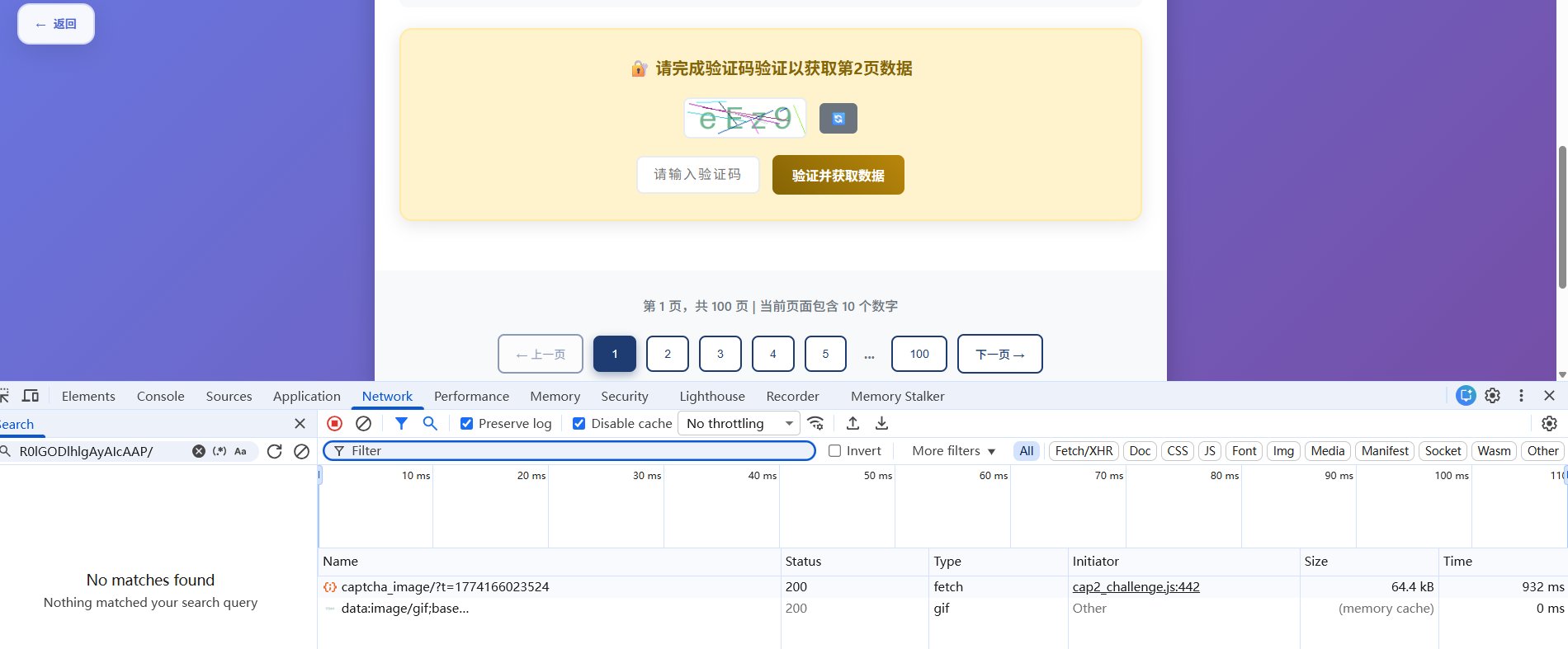
Task: Enable the Invert filter checkbox
Action: tap(835, 451)
